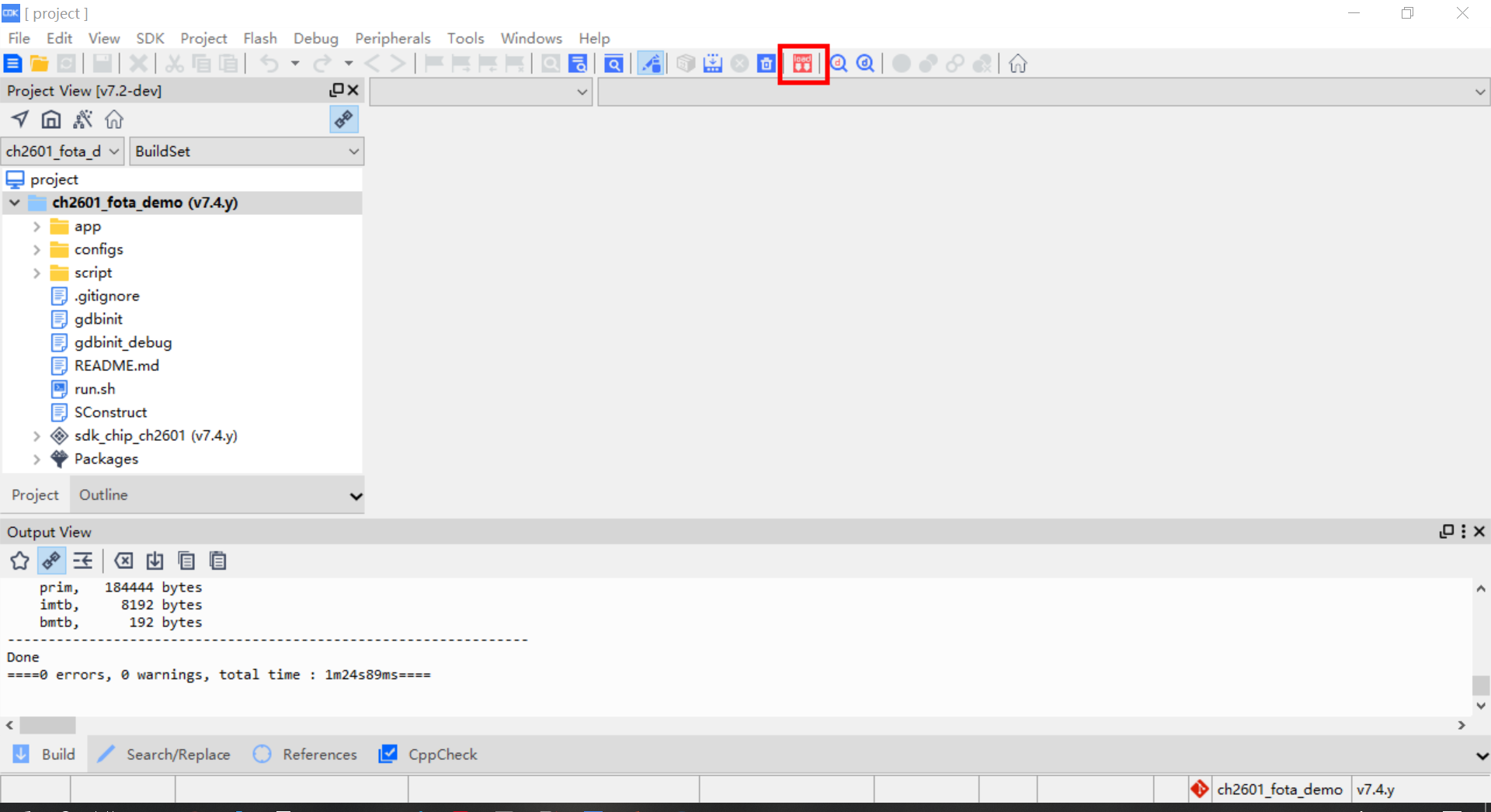Click the v7.4.y status bar entry
The height and width of the screenshot is (812, 1491).
click(x=1375, y=789)
